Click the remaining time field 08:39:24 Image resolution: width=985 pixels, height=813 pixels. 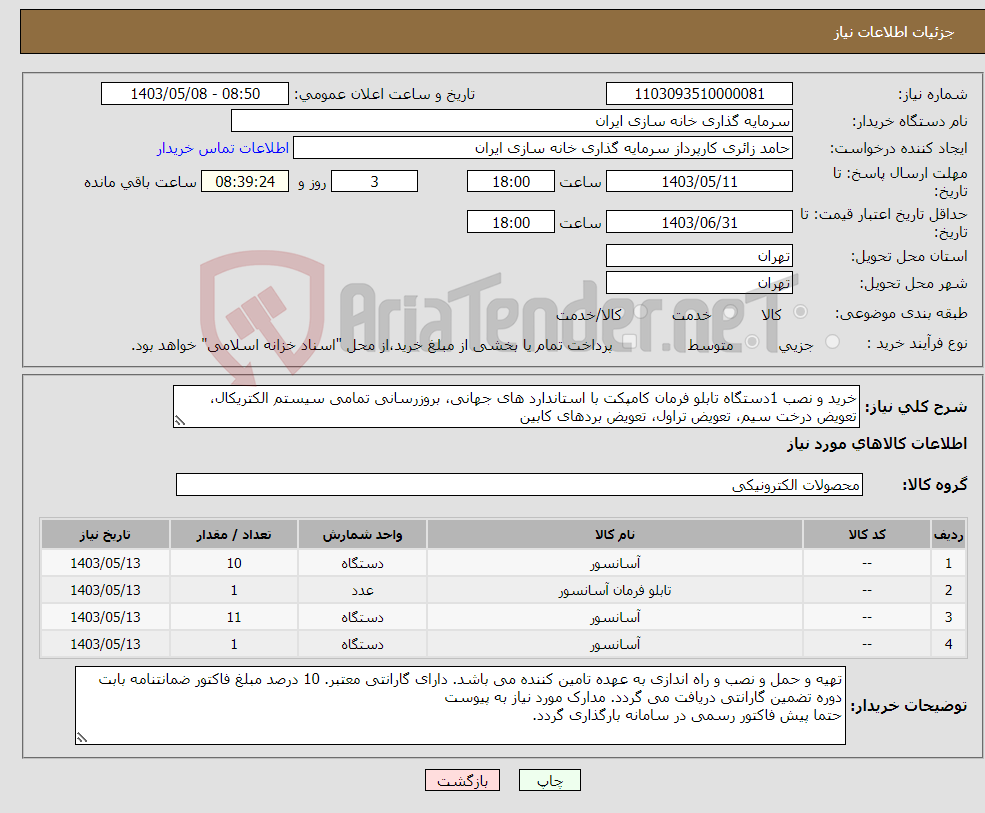pos(245,182)
